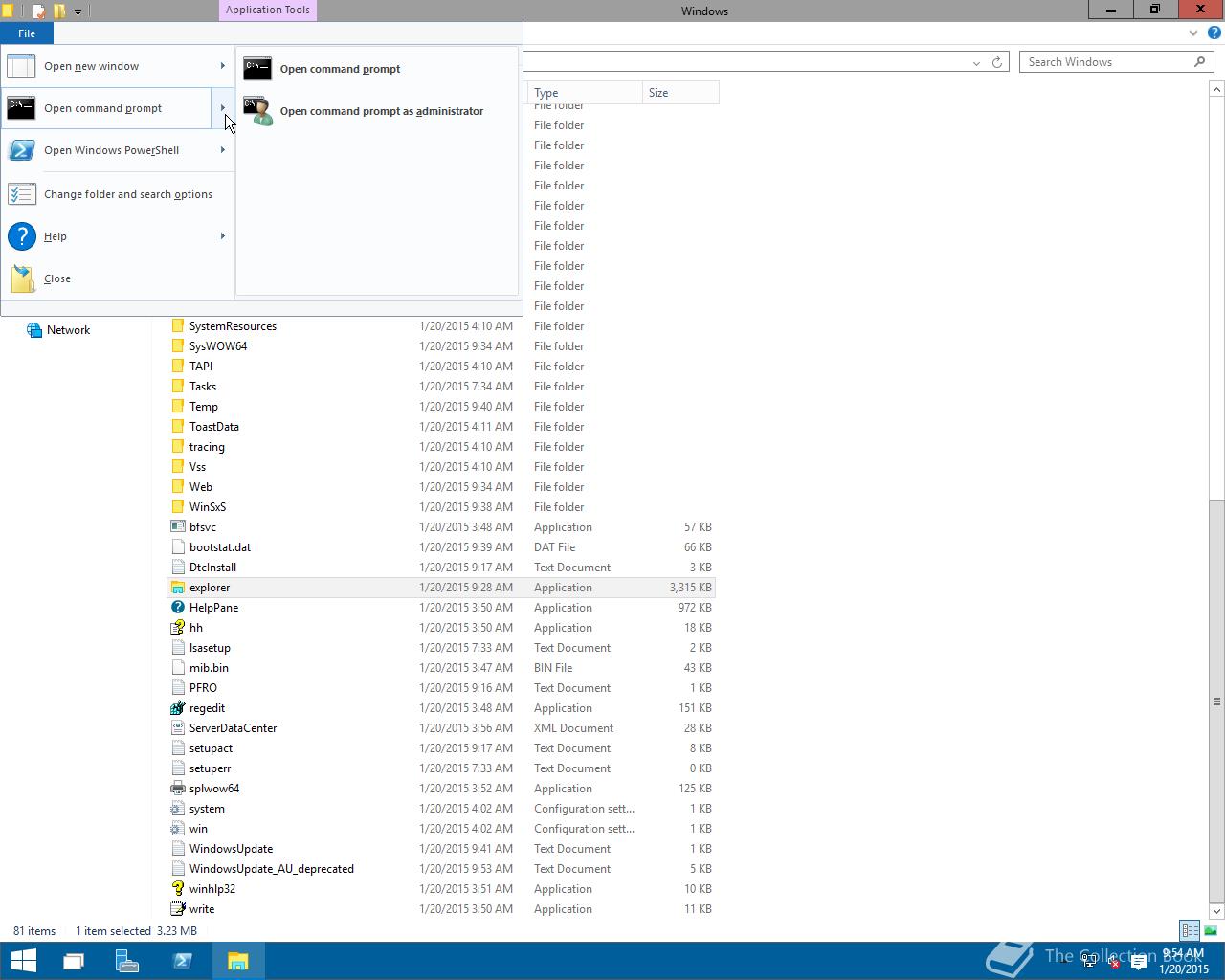This screenshot has width=1225, height=980.
Task: Launch PowerShell from the taskbar
Action: (x=182, y=960)
